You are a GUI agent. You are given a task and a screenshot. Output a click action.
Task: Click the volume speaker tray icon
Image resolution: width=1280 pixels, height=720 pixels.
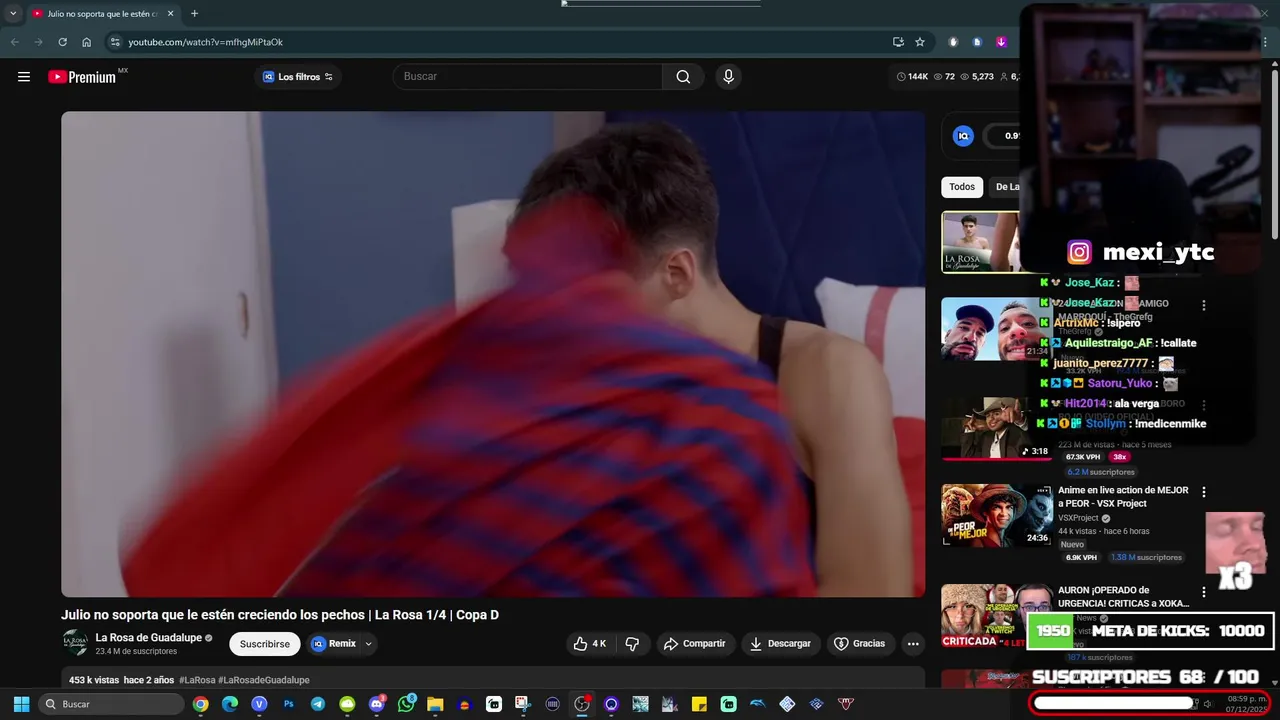(1208, 704)
